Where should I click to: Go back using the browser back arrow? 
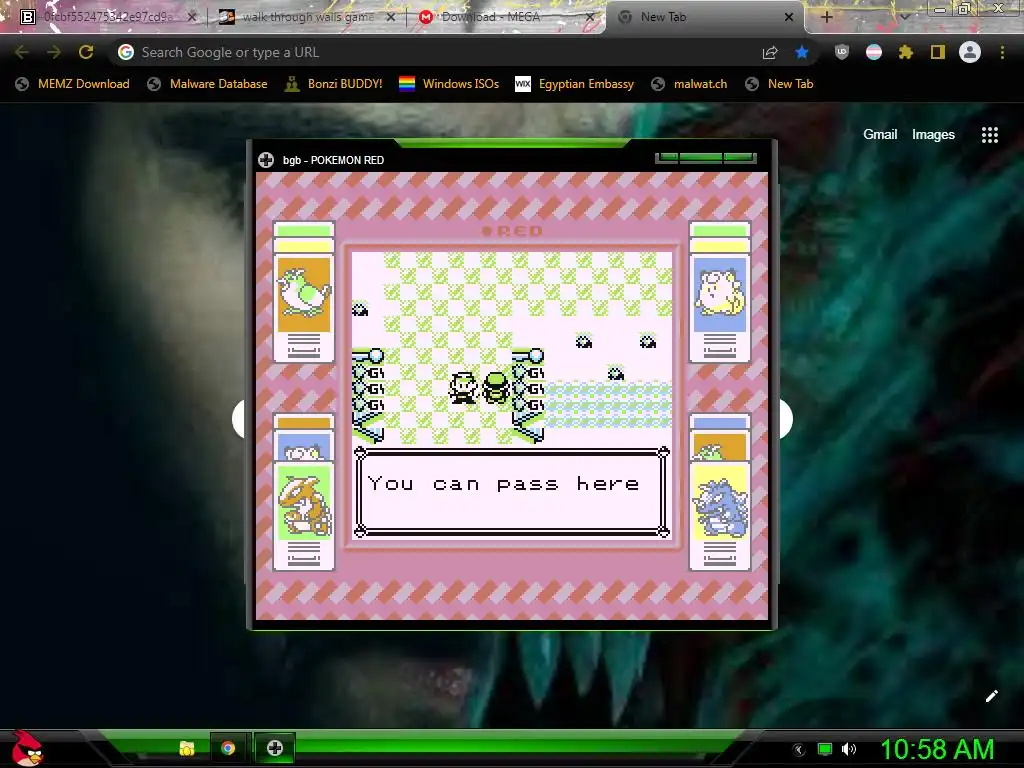pyautogui.click(x=22, y=52)
